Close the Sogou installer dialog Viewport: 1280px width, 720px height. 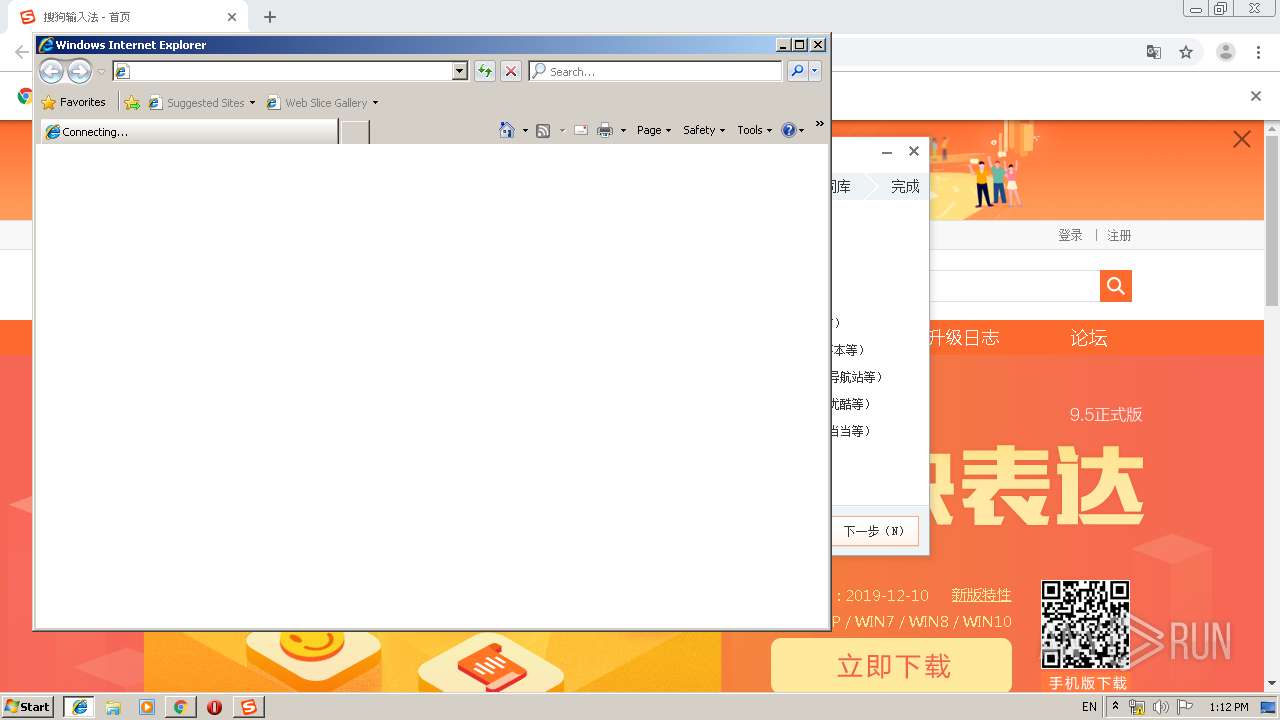913,151
